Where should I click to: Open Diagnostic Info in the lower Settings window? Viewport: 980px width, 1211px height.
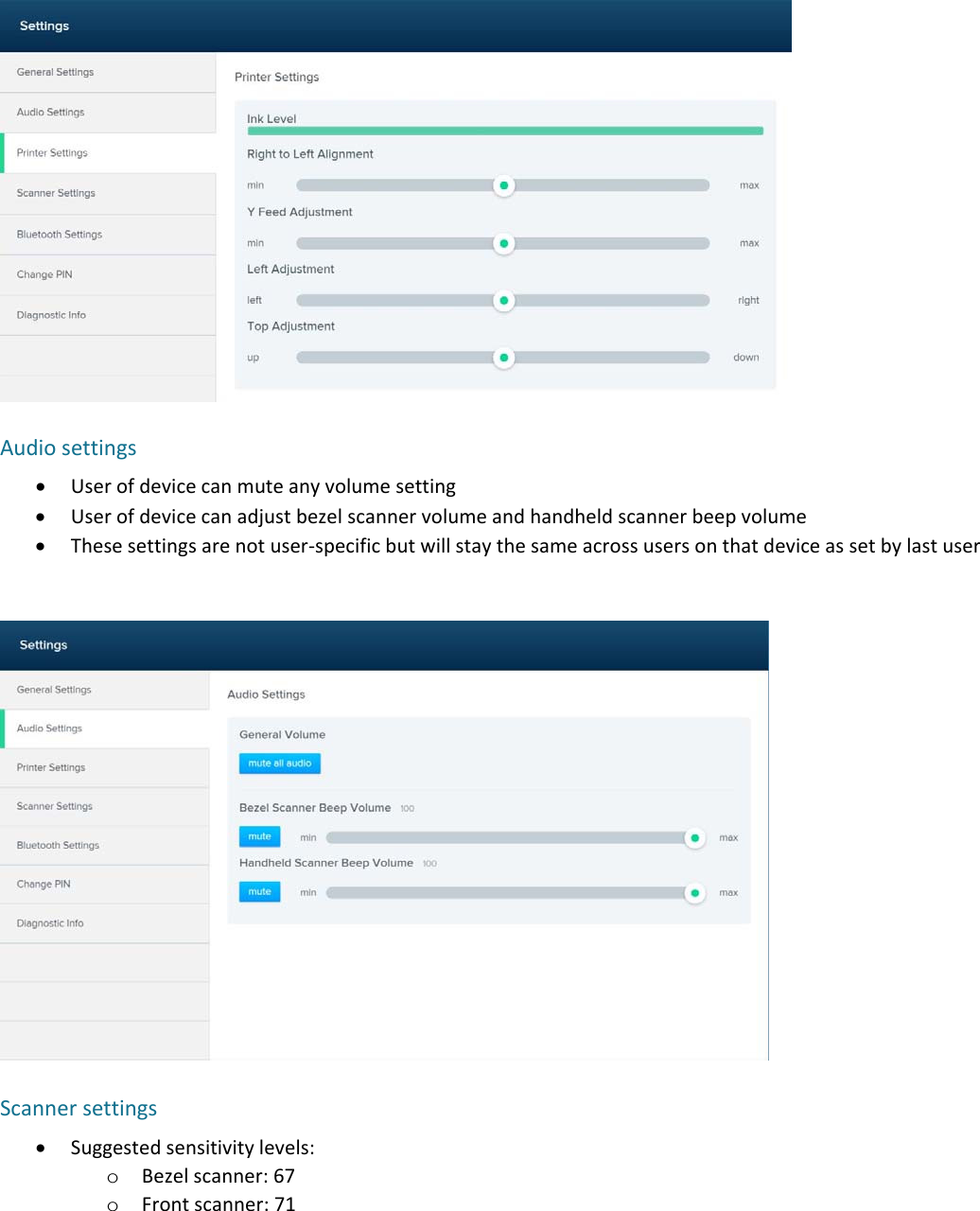click(x=104, y=923)
